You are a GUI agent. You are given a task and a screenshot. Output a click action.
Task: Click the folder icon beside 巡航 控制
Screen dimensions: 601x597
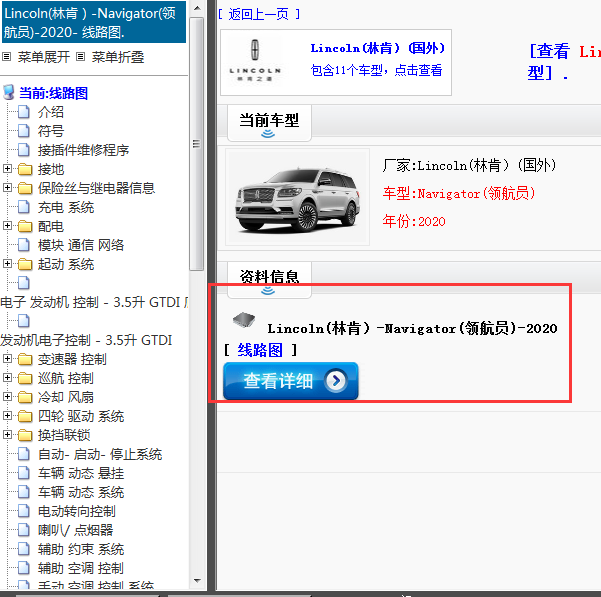25,378
